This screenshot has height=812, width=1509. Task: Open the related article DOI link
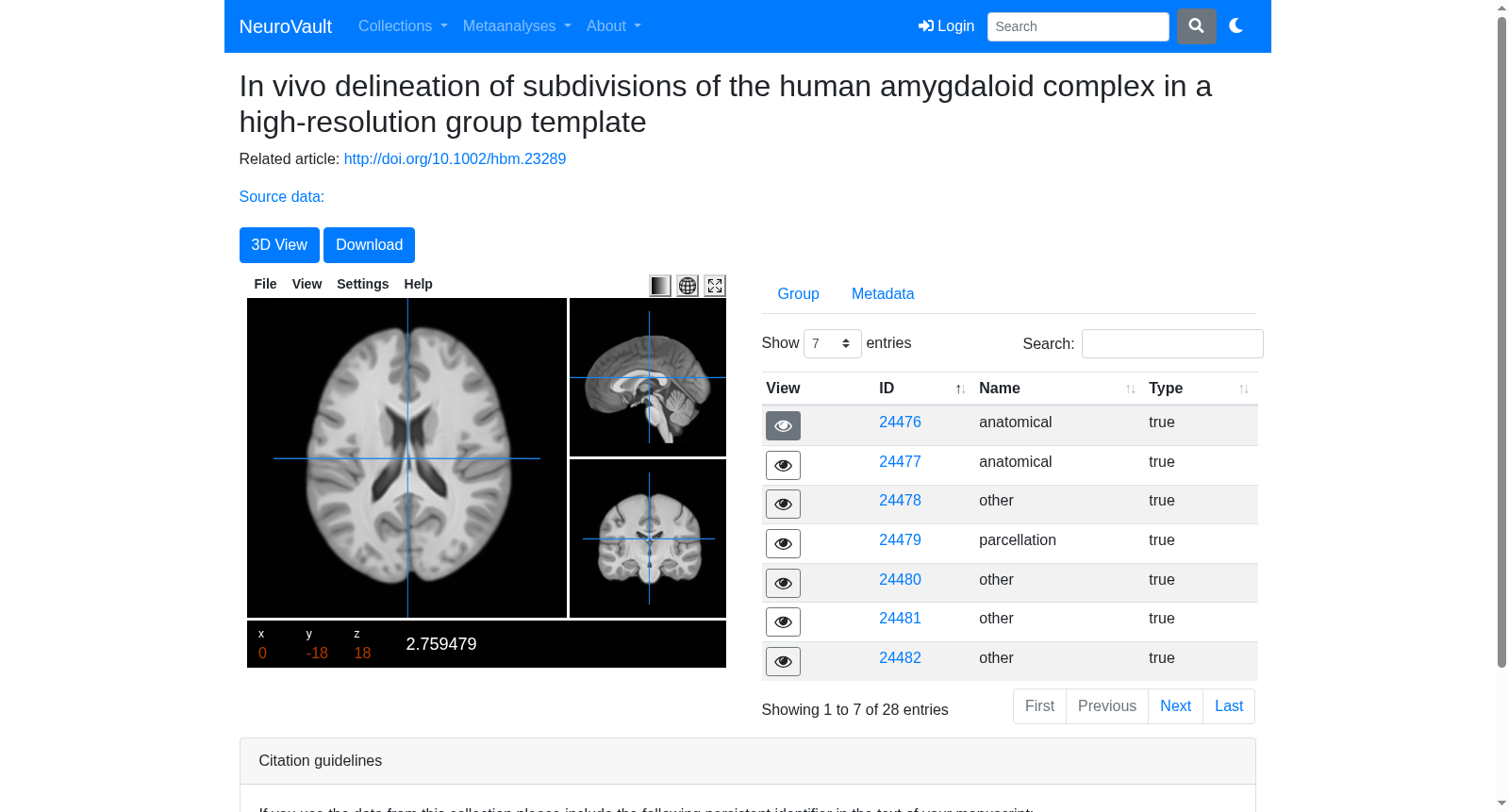455,159
